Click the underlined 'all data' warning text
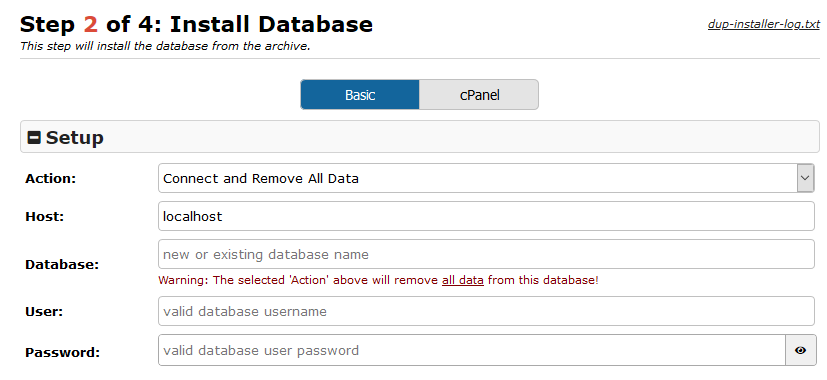 pyautogui.click(x=463, y=280)
